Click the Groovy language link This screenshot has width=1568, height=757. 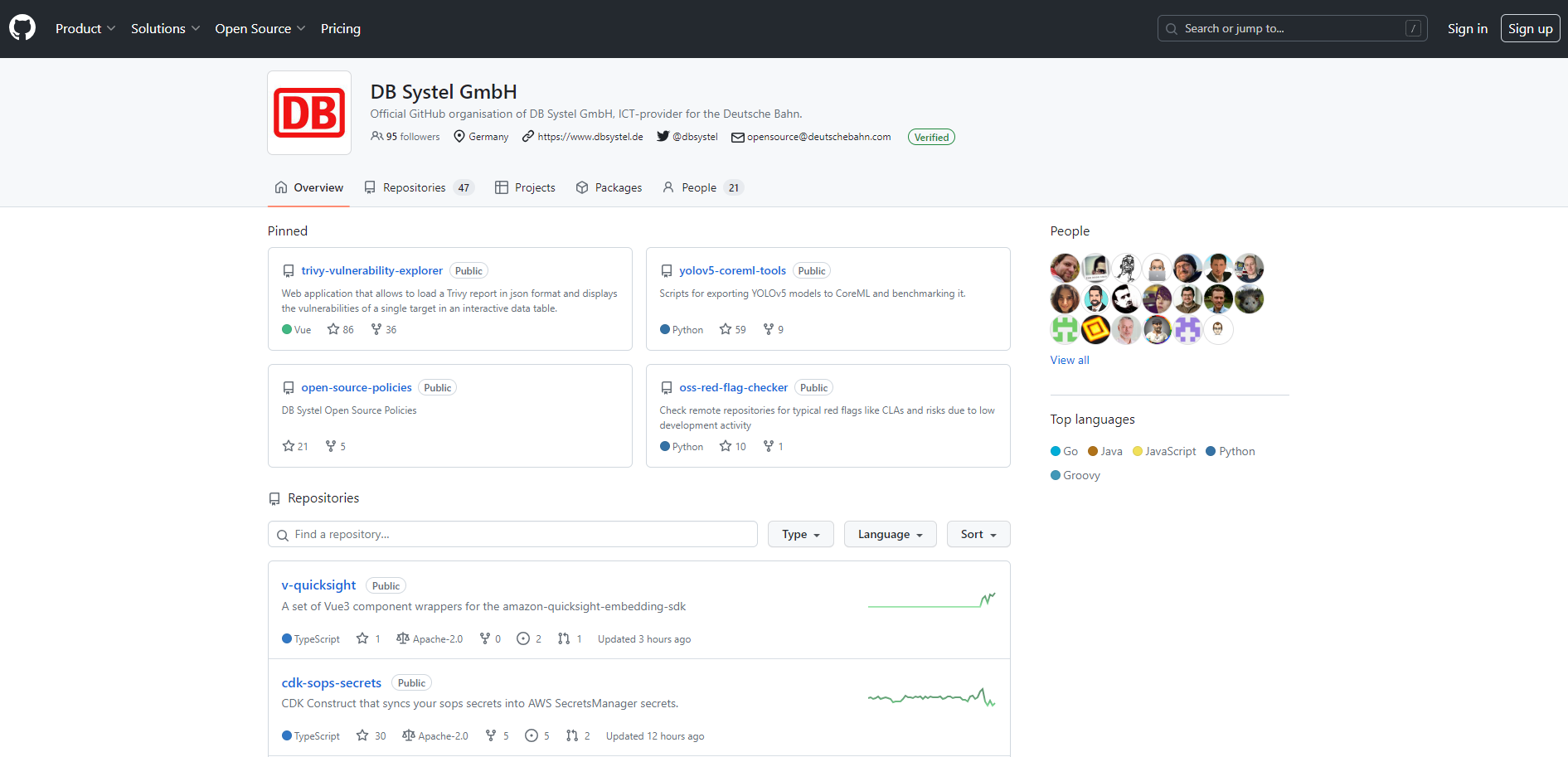pyautogui.click(x=1075, y=475)
